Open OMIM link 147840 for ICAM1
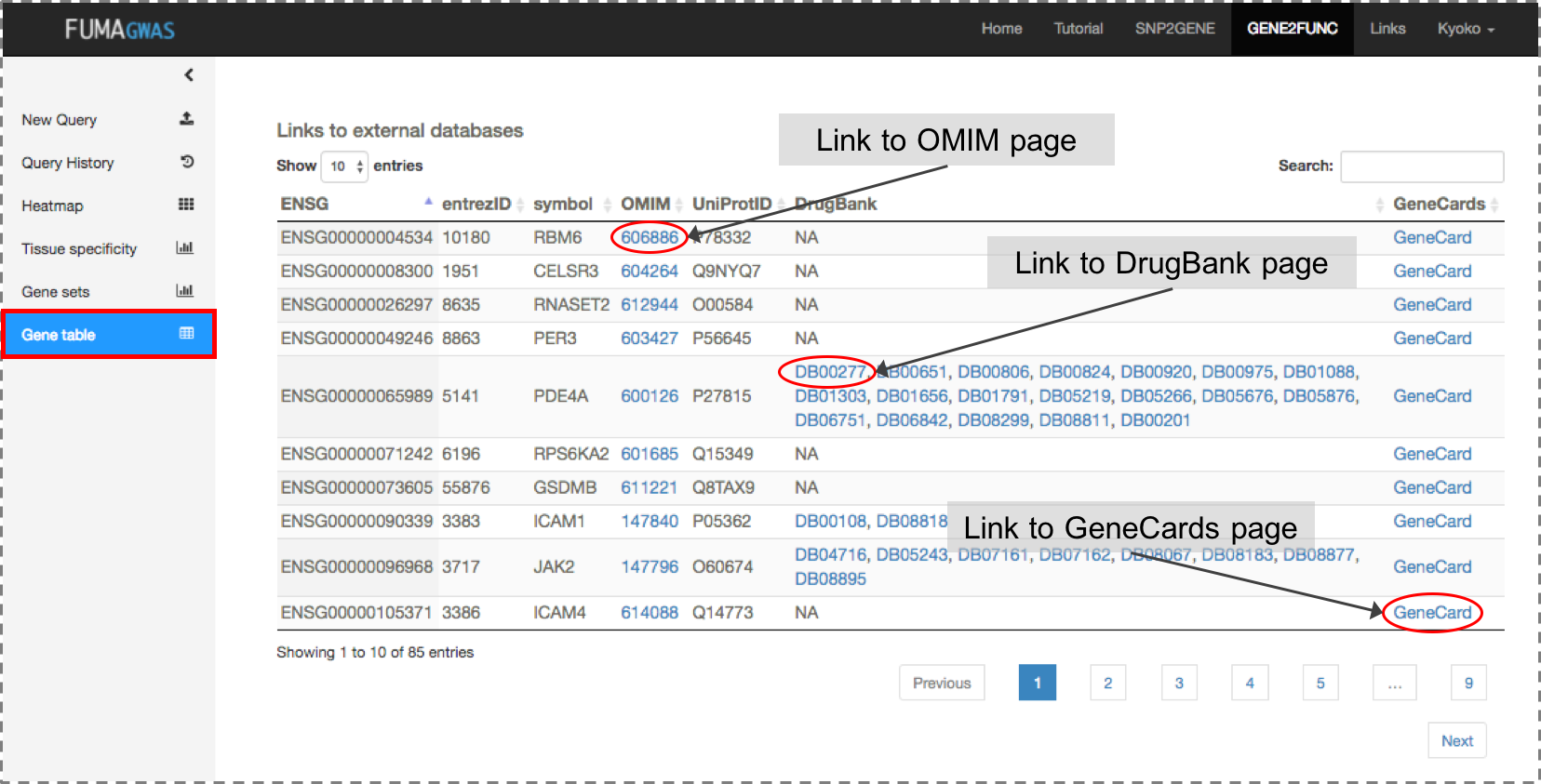Image resolution: width=1541 pixels, height=784 pixels. point(650,521)
